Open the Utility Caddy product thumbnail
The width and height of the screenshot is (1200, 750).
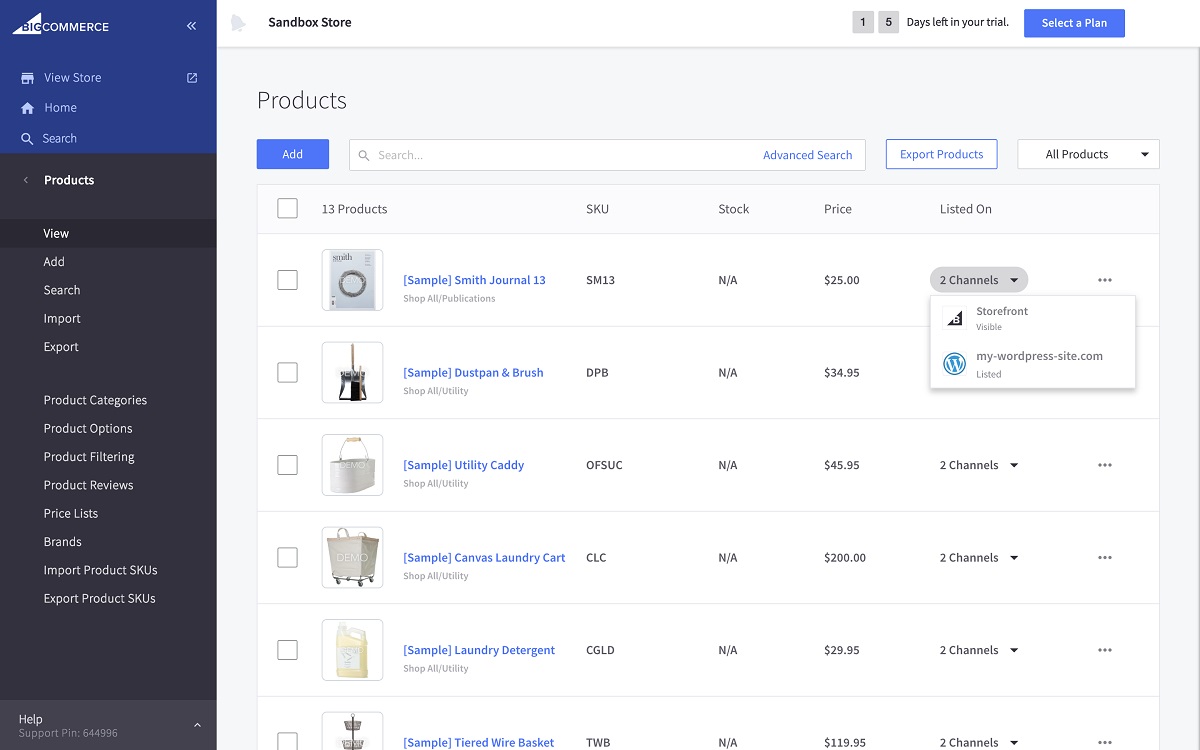(x=352, y=465)
